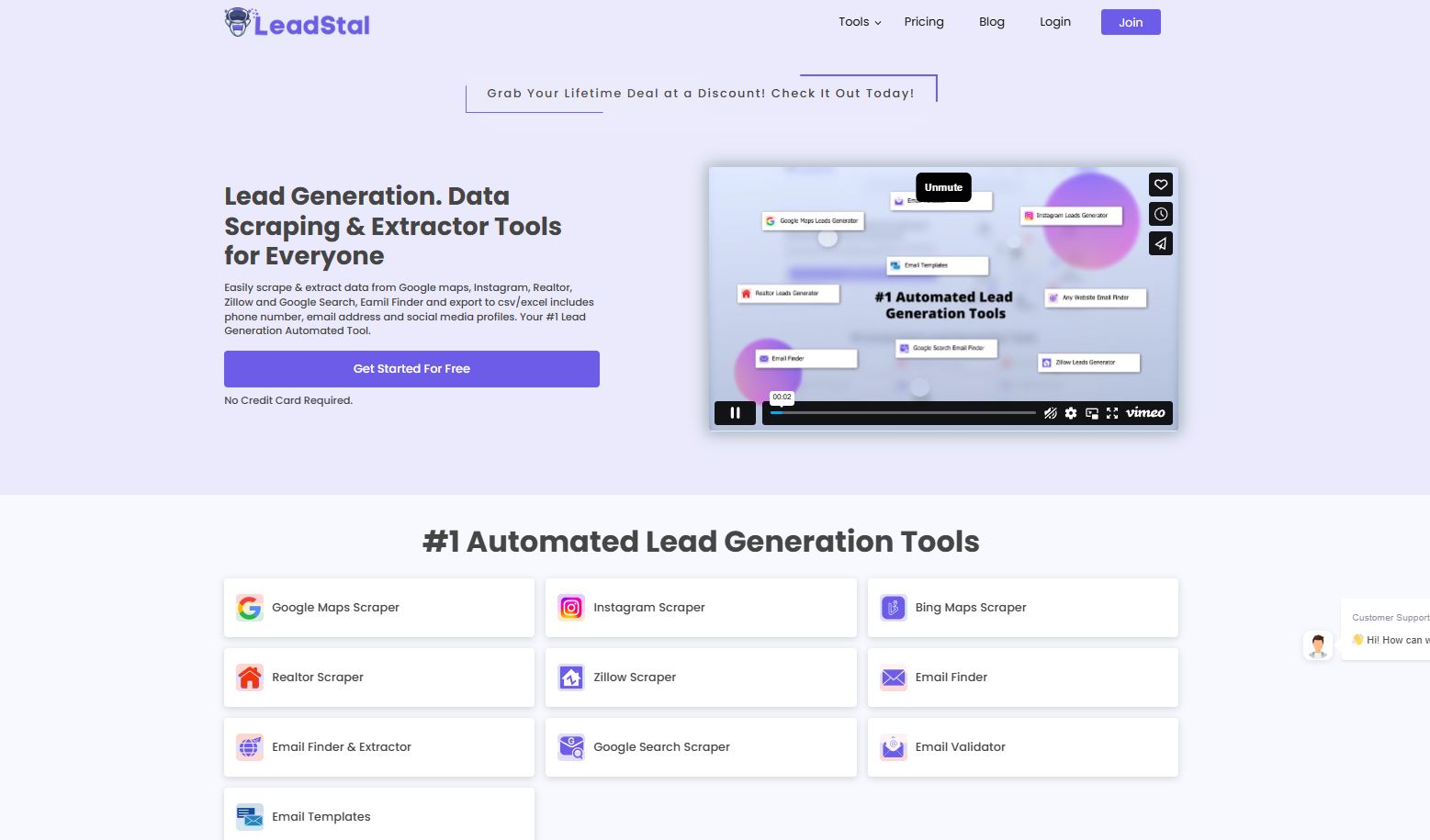1430x840 pixels.
Task: Toggle the volume icon in player bar
Action: 1051,413
